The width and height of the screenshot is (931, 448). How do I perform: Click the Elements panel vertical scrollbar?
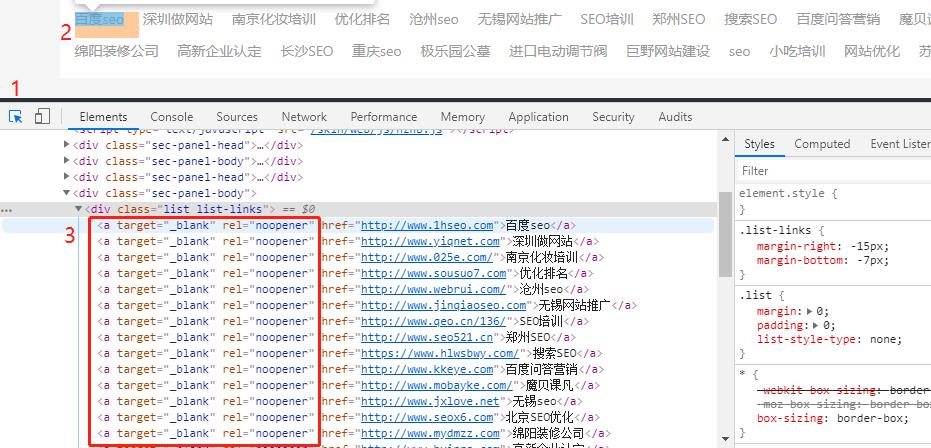pyautogui.click(x=726, y=234)
